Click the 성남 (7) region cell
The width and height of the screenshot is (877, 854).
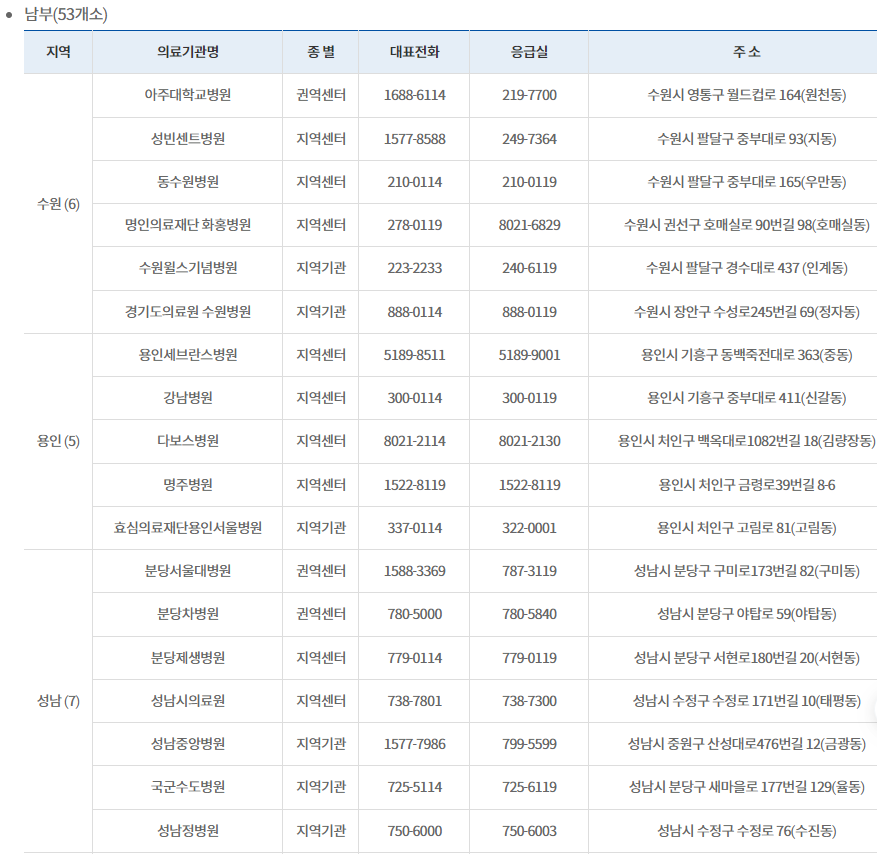click(58, 701)
